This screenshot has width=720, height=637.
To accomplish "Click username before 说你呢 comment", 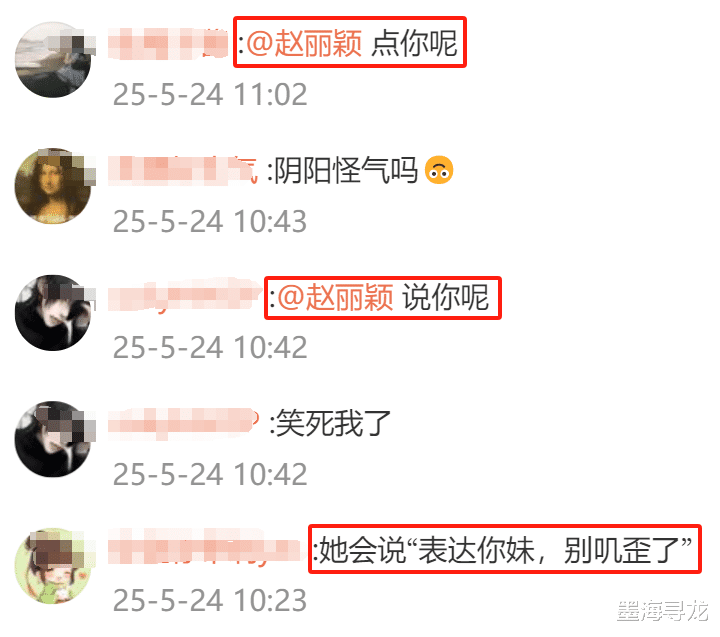I will (x=185, y=297).
